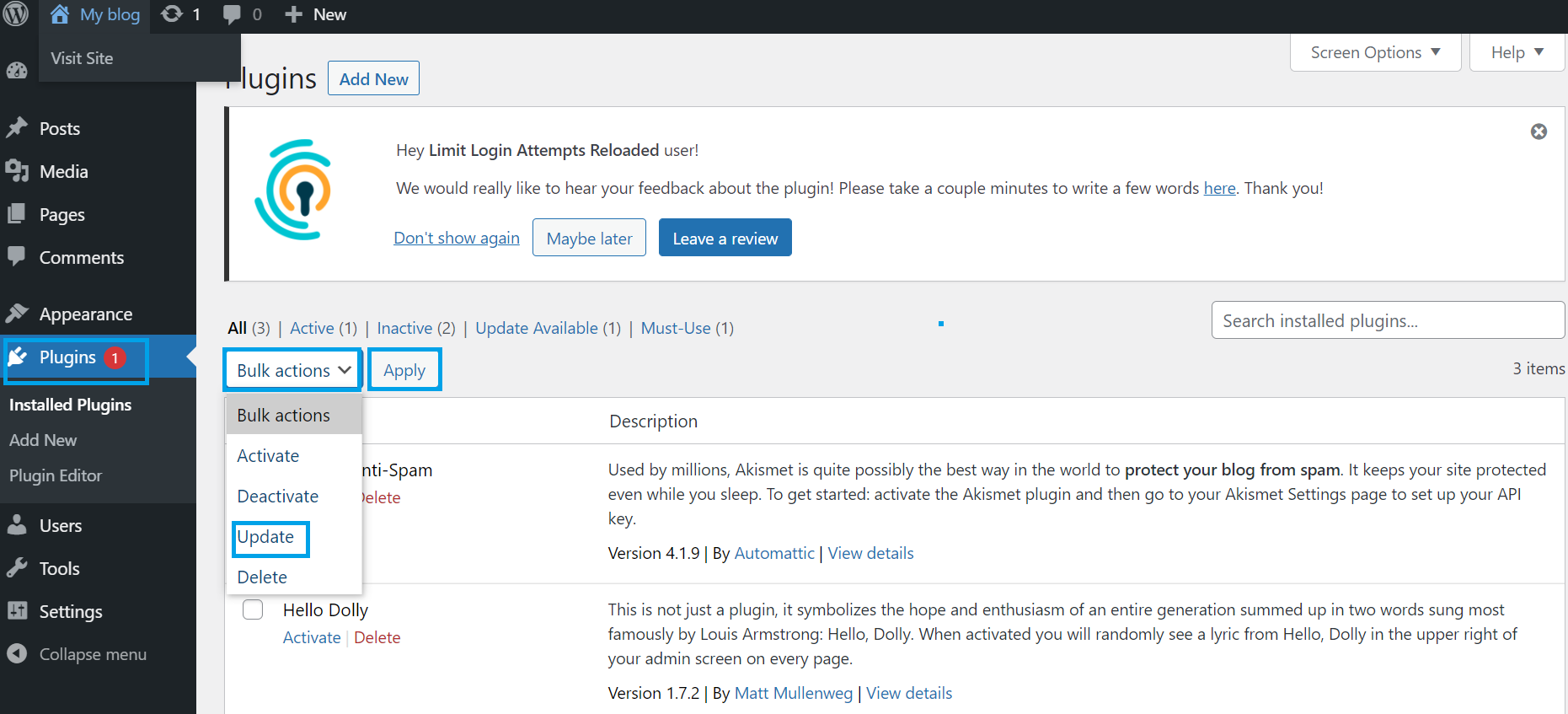Click the Pages icon in sidebar

tap(17, 214)
